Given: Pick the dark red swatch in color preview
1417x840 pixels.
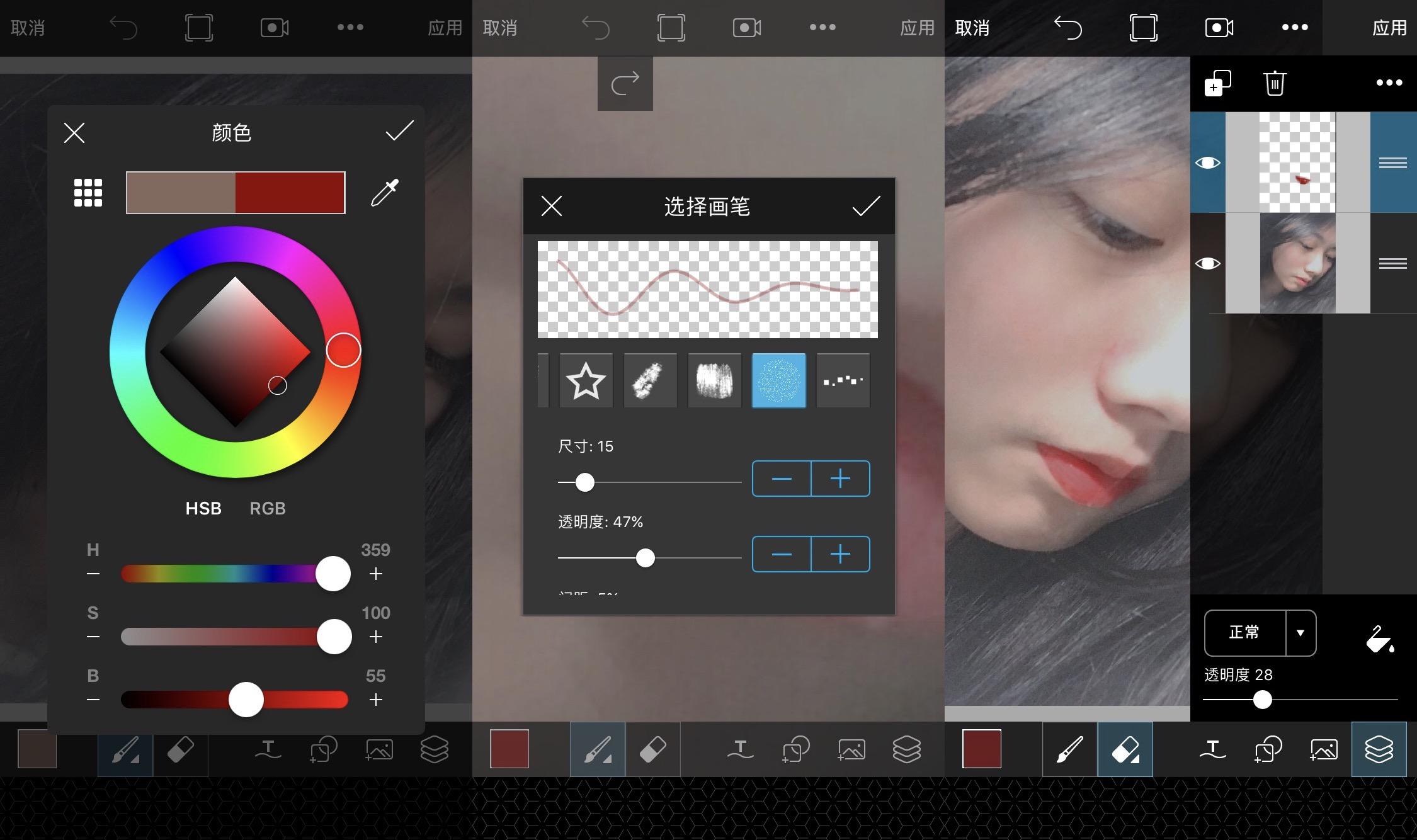Looking at the screenshot, I should point(290,193).
